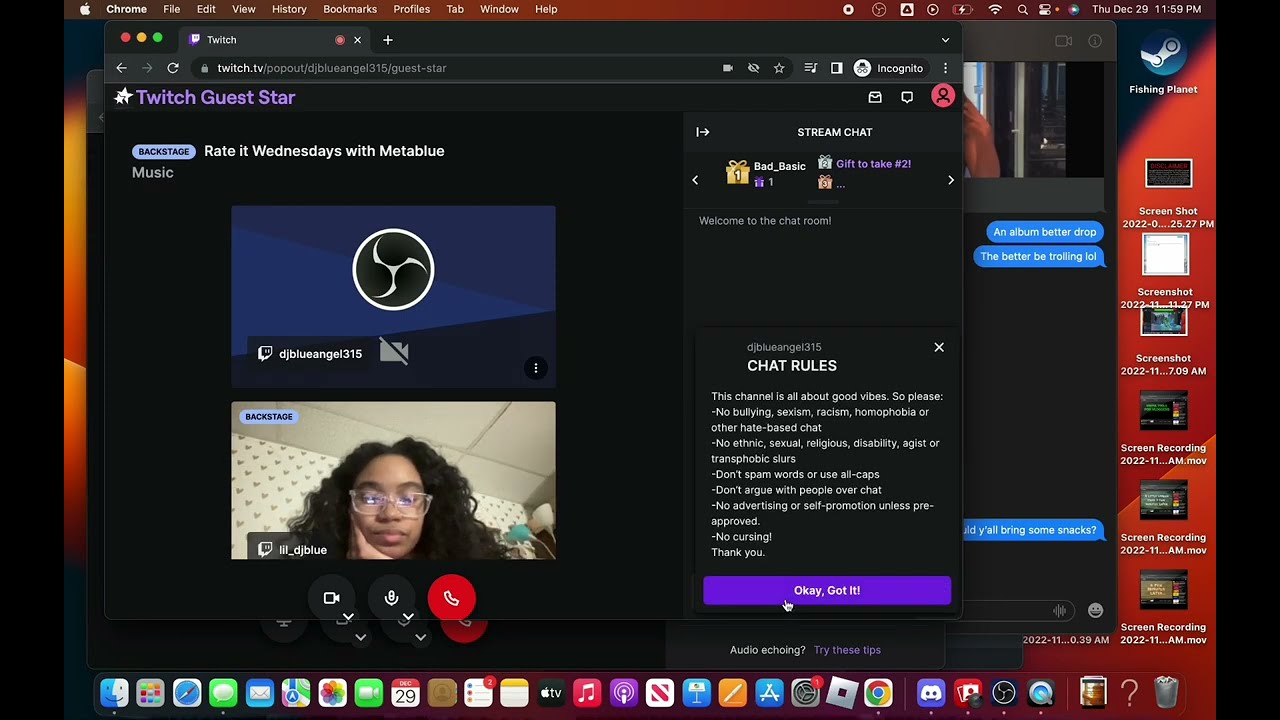Accept rules with Okay, Got It!
Screen dimensions: 1280x720
coord(827,590)
